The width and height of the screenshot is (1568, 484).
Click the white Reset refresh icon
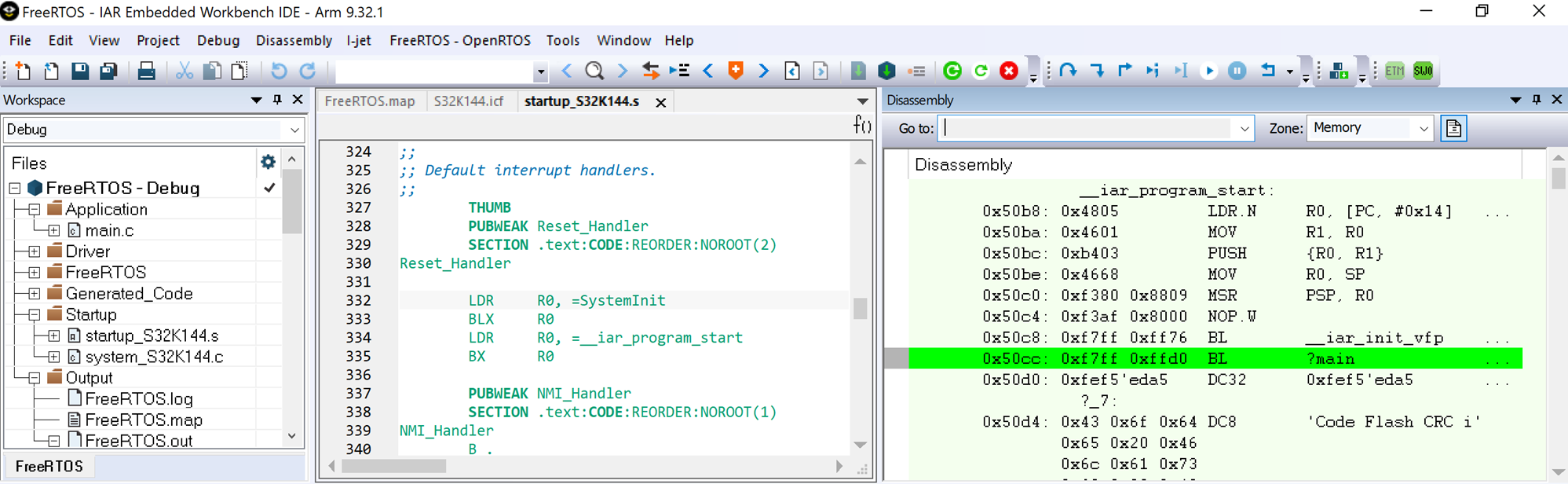pos(981,71)
